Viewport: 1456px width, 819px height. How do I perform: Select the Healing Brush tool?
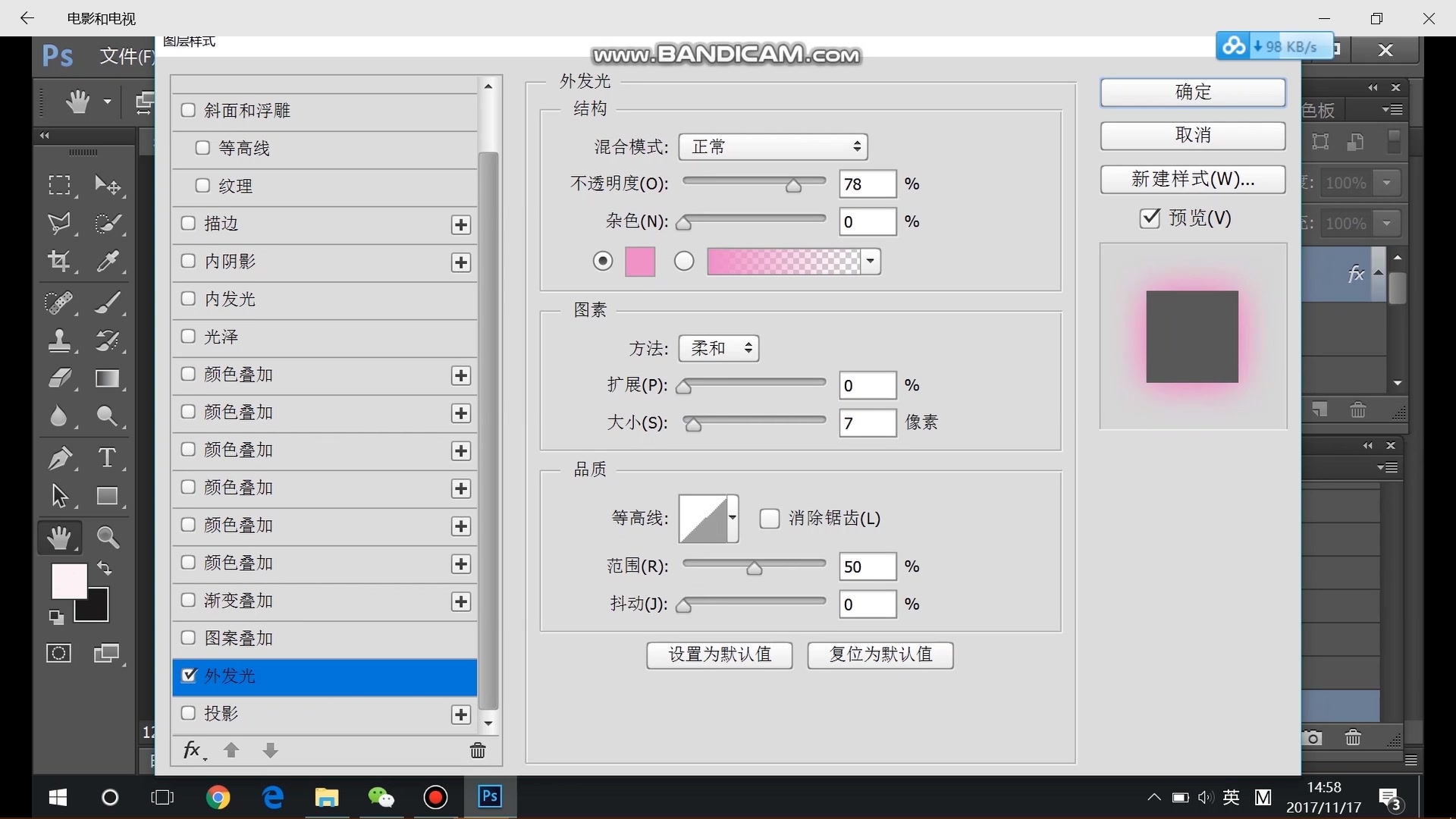pyautogui.click(x=59, y=303)
